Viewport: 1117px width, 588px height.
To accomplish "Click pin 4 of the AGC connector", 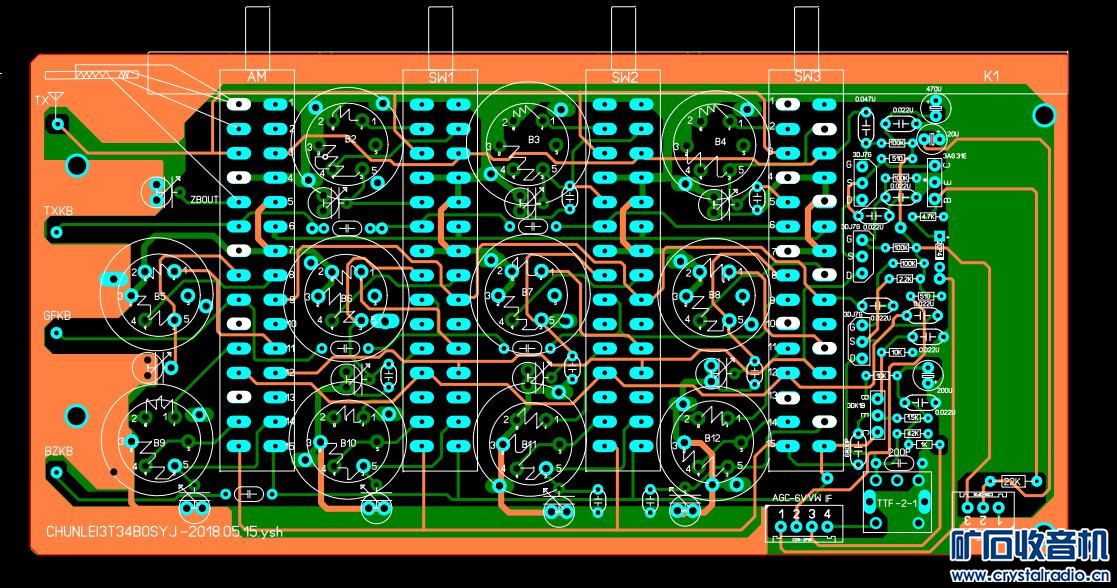I will (x=827, y=527).
